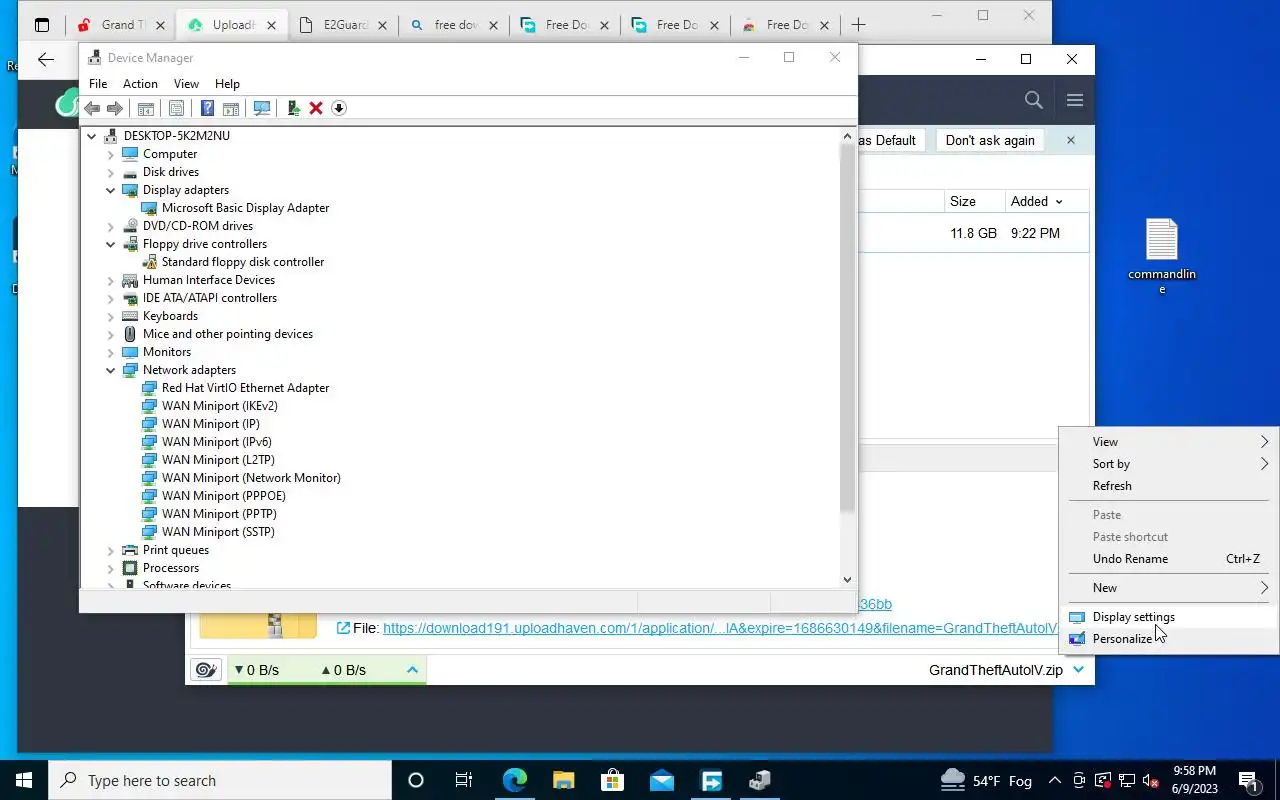
Task: Click Scan for hardware changes icon
Action: 262,108
